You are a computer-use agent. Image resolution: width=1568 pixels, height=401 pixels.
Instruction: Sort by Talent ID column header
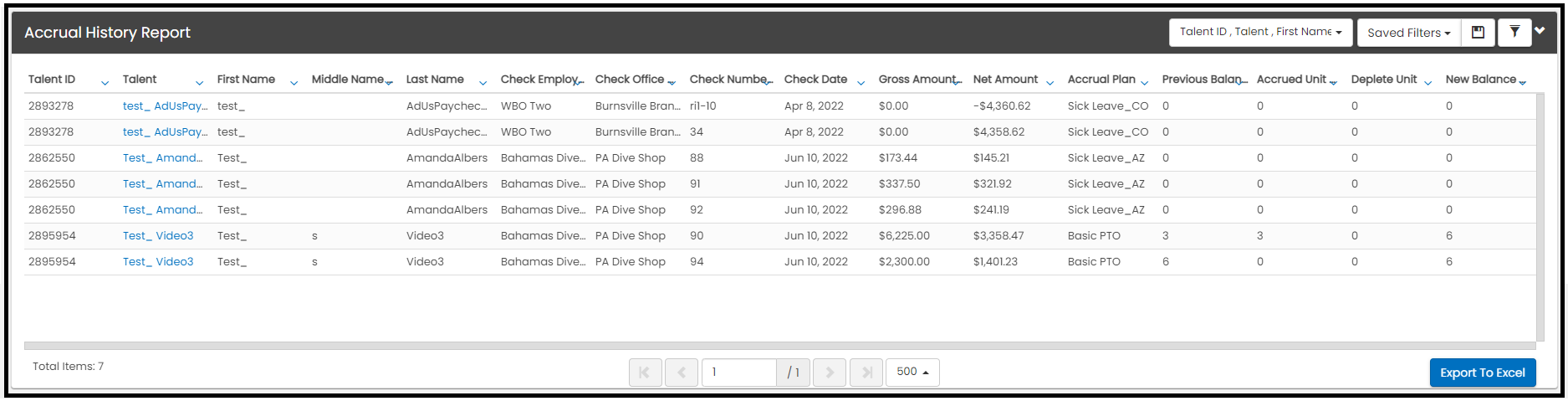click(52, 80)
